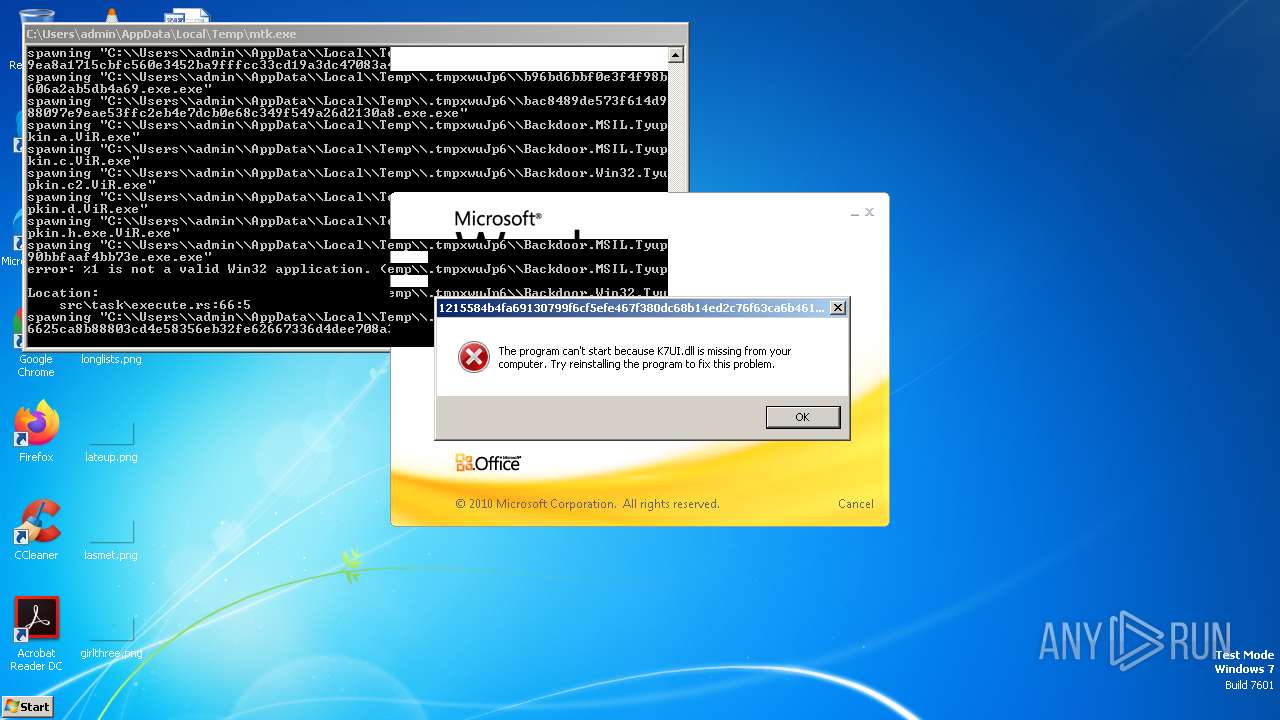
Task: Click OK in the K7UI.dll error dialog
Action: point(802,417)
